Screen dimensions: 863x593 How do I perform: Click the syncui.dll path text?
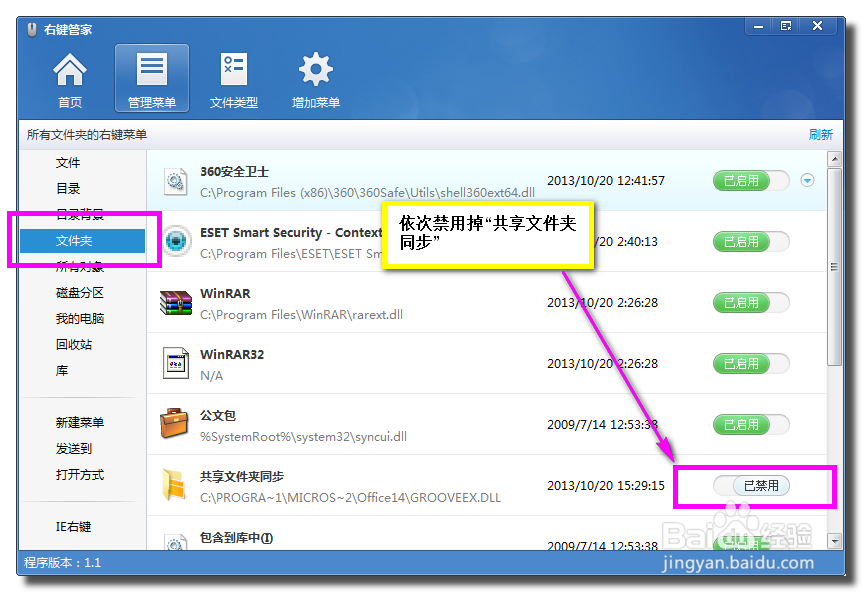click(x=303, y=437)
